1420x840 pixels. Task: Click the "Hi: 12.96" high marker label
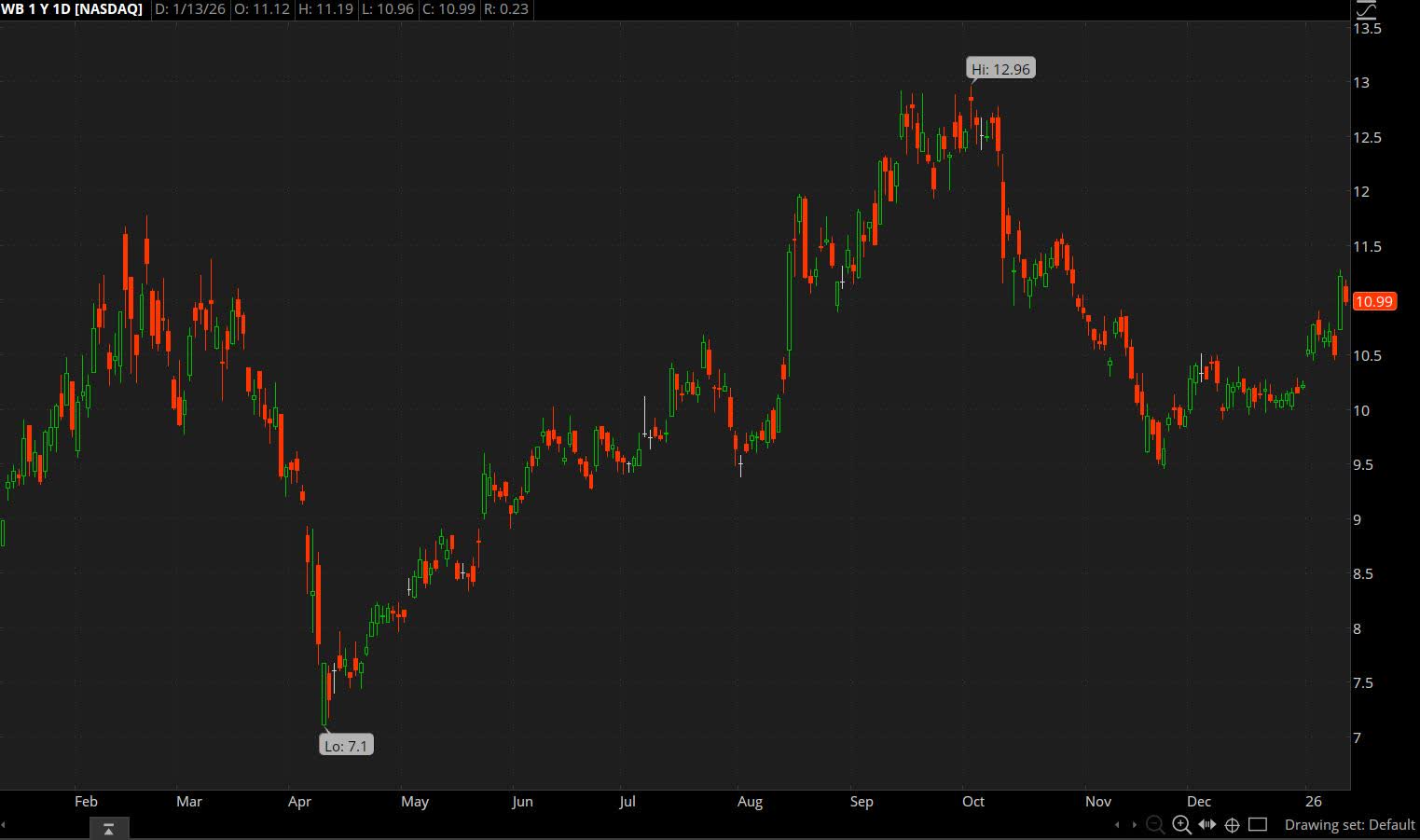click(x=1000, y=68)
